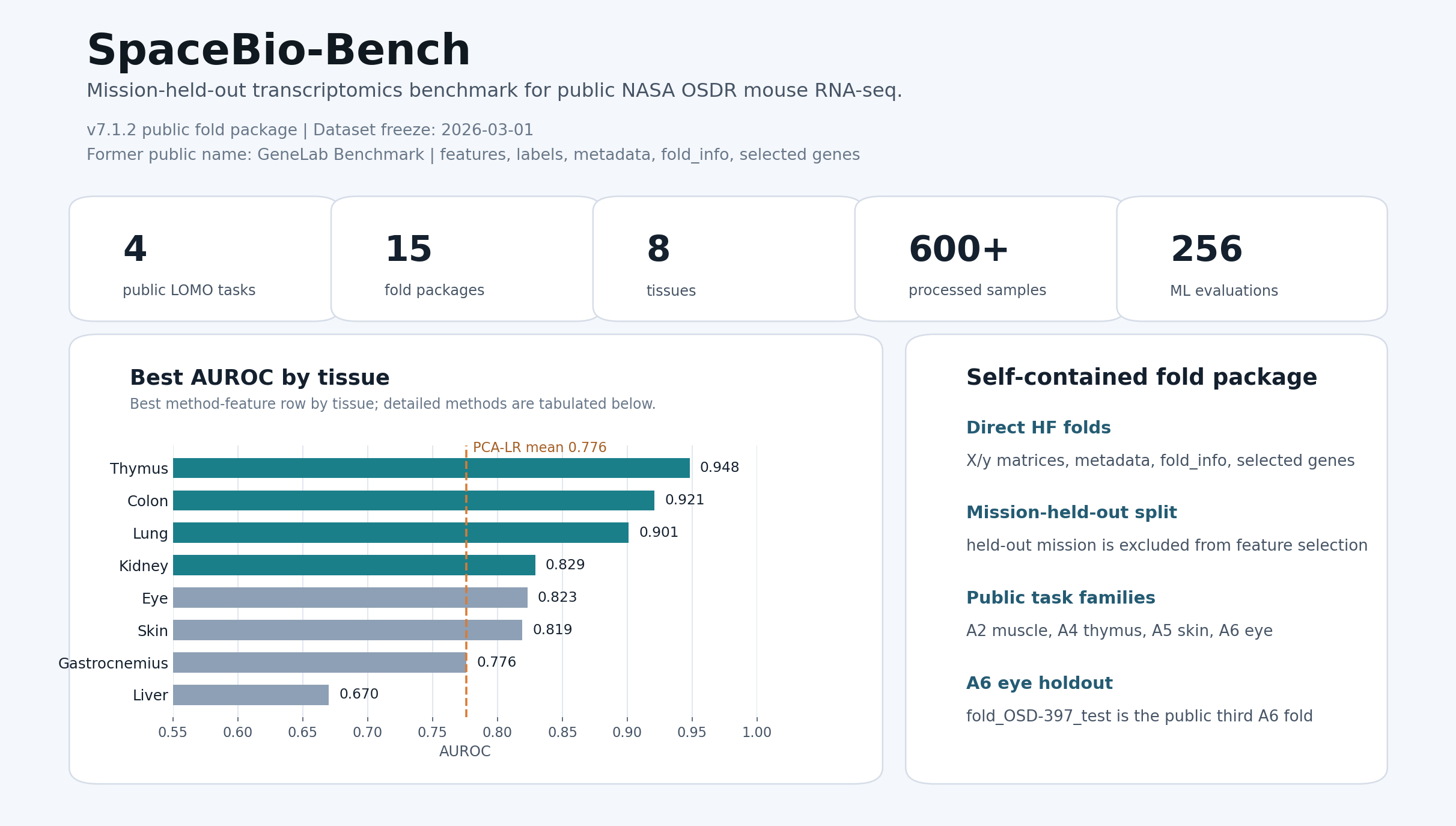Click the Kidney bar in the chart
The width and height of the screenshot is (1456, 826).
pyautogui.click(x=354, y=565)
